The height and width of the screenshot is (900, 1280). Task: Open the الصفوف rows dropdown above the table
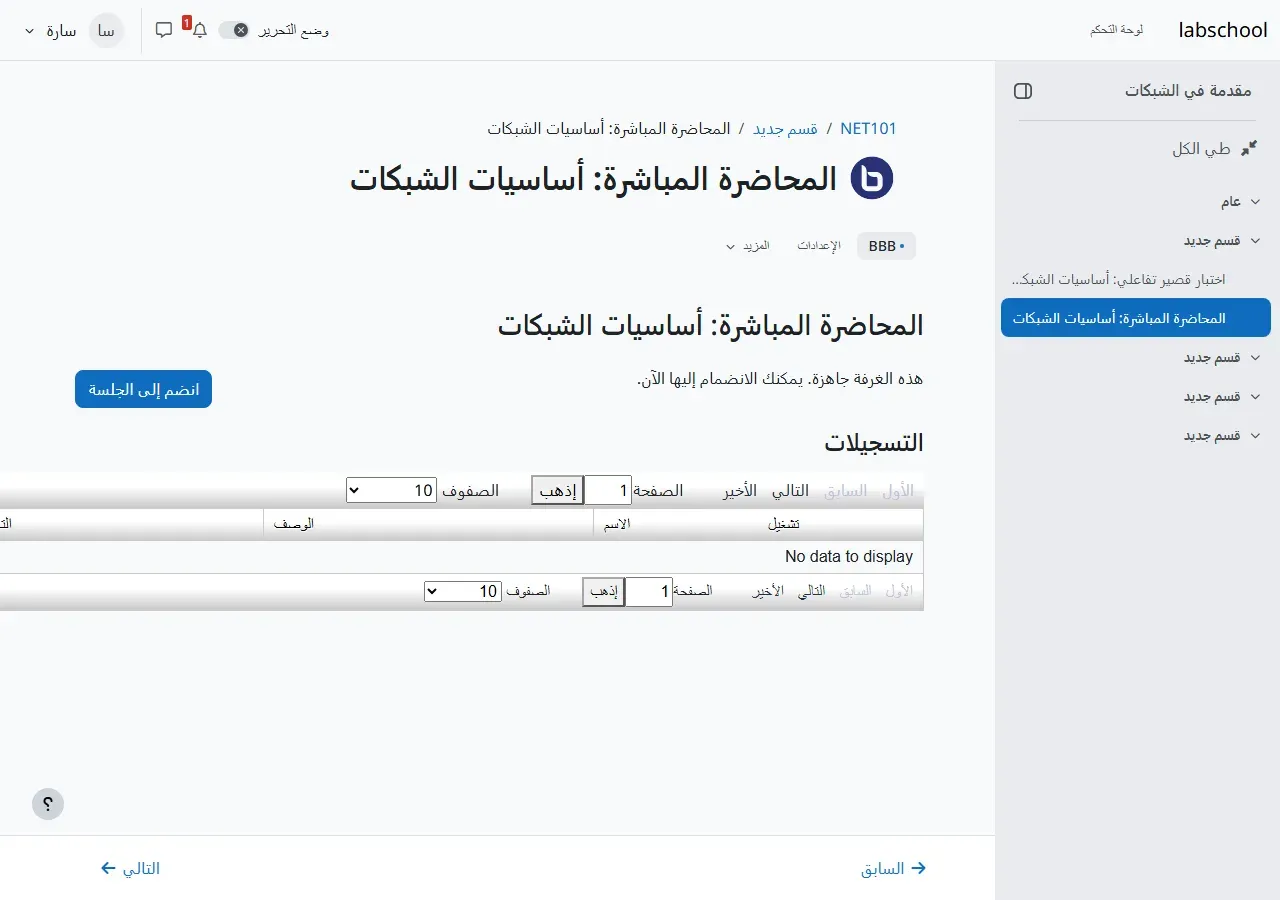391,490
